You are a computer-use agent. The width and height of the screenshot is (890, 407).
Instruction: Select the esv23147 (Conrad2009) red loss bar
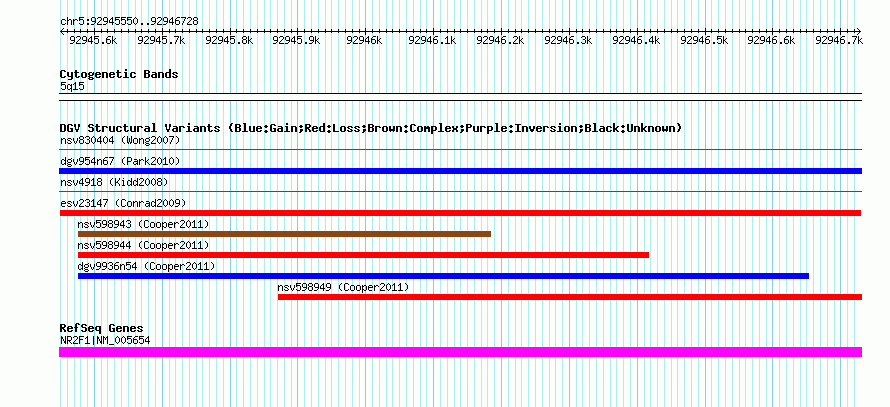click(460, 213)
